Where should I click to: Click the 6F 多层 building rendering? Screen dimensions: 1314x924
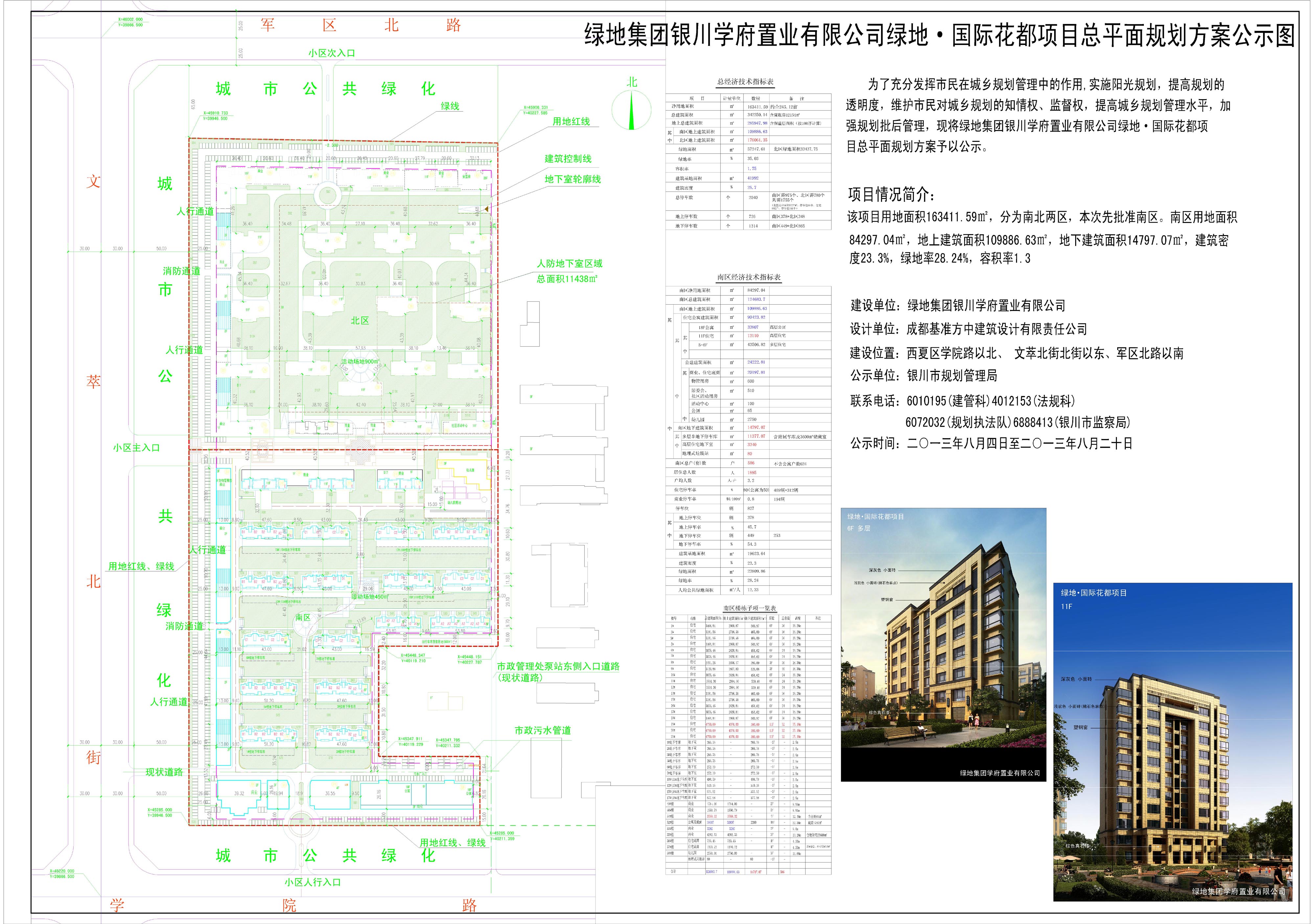(x=943, y=644)
